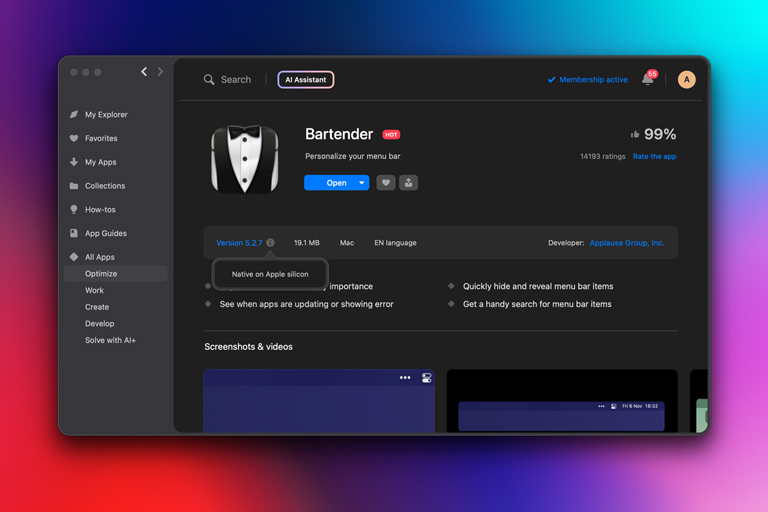Open My Apps list
The height and width of the screenshot is (512, 768).
click(x=100, y=162)
